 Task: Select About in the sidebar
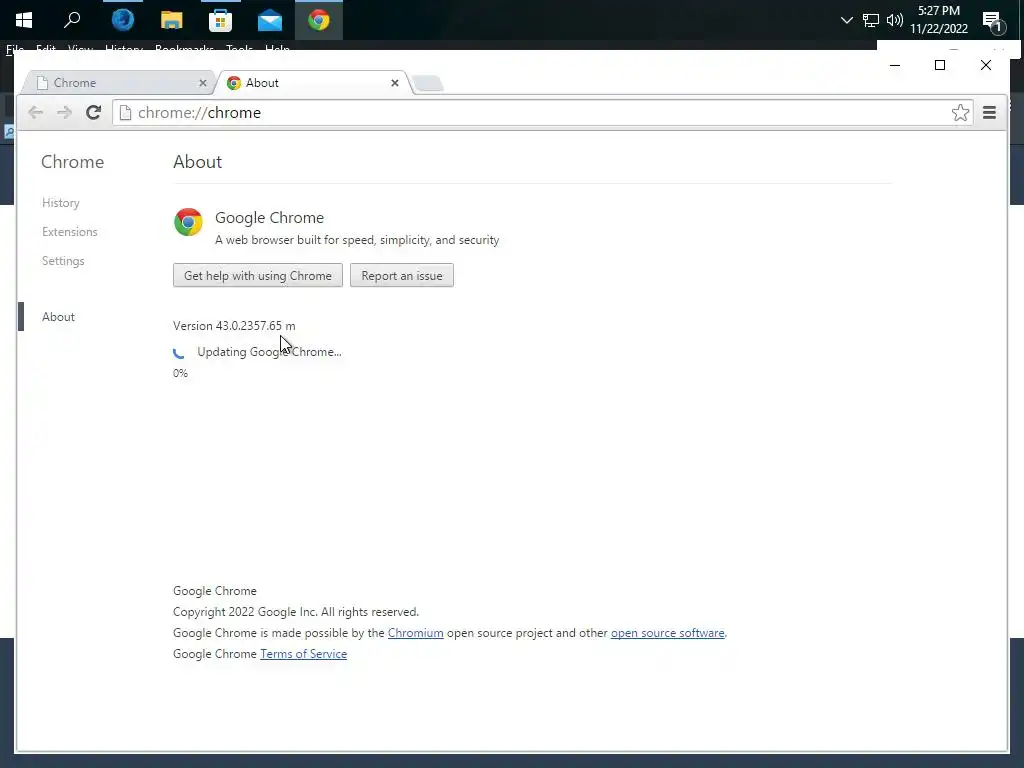click(x=58, y=317)
